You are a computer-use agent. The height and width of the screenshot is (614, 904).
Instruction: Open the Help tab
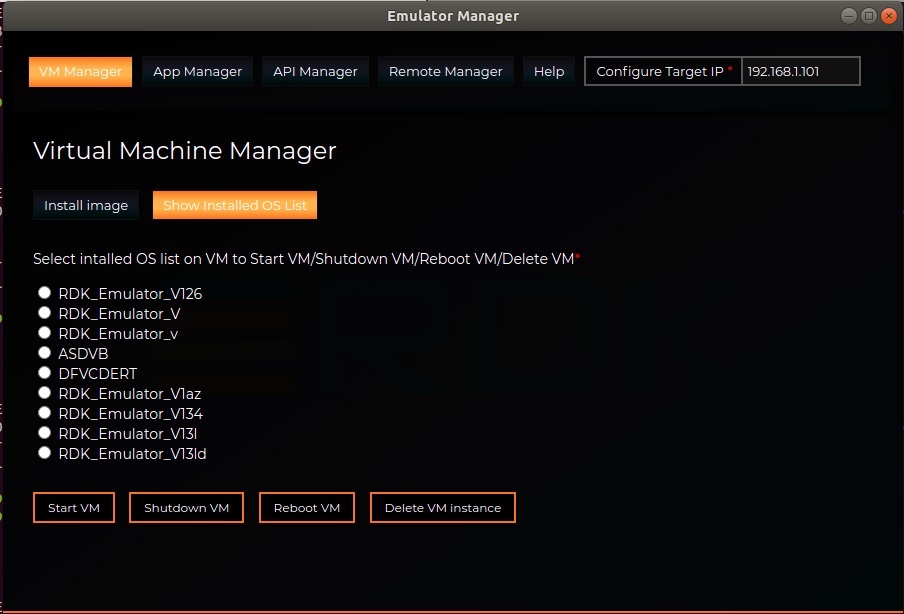(549, 72)
